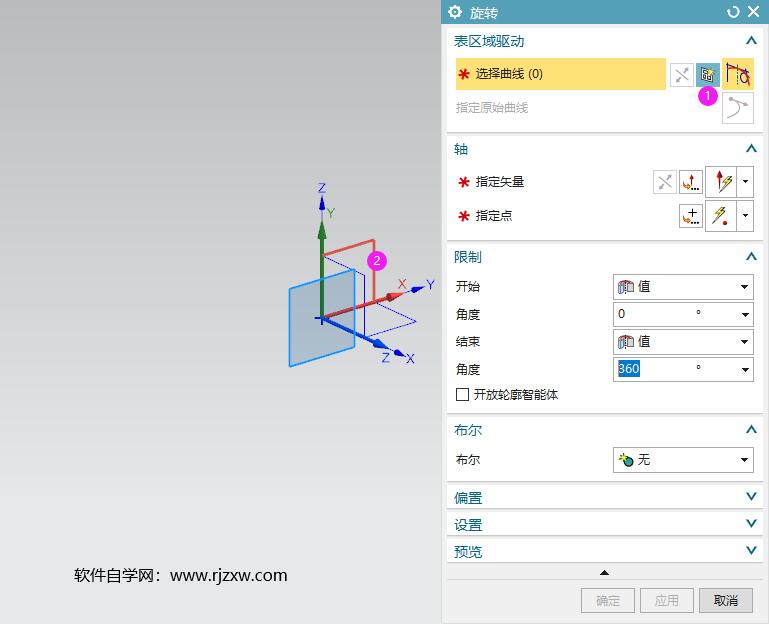Open the 开始 limit type dropdown
Image resolution: width=769 pixels, height=624 pixels.
683,287
